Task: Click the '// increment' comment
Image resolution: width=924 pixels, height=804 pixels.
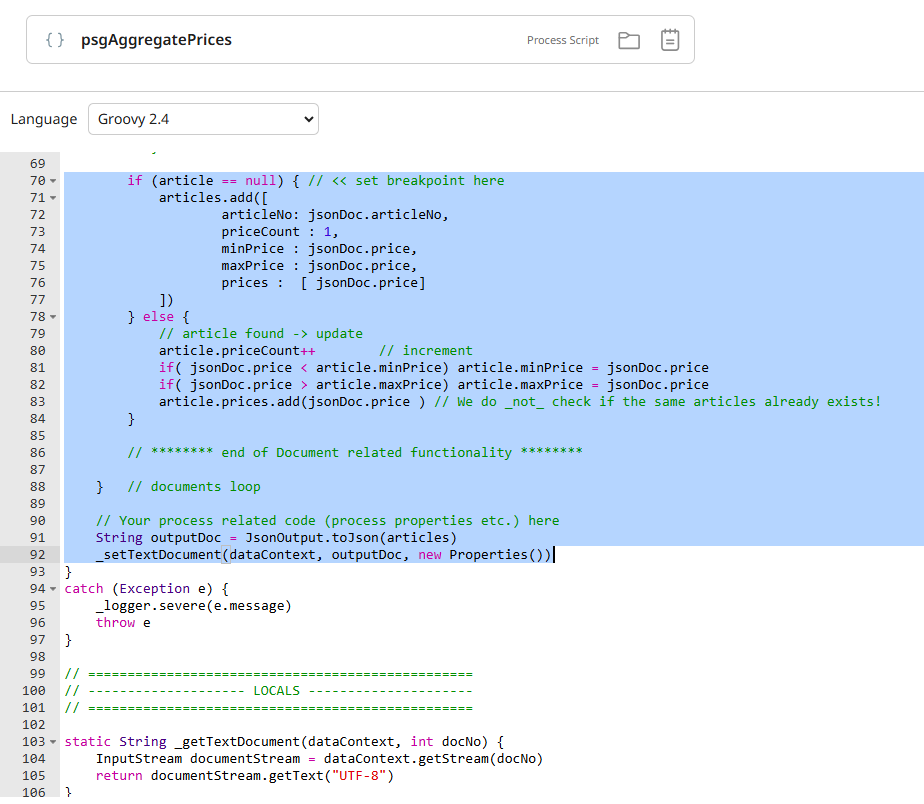Action: [425, 351]
